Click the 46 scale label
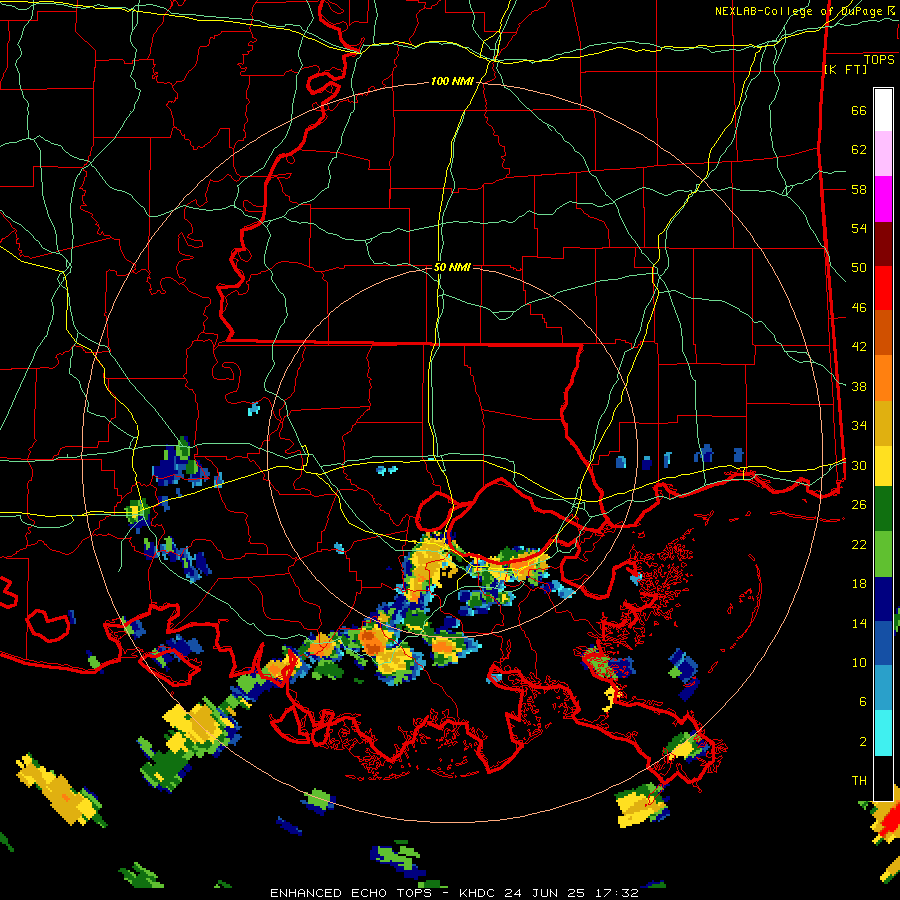This screenshot has height=900, width=900. (859, 308)
